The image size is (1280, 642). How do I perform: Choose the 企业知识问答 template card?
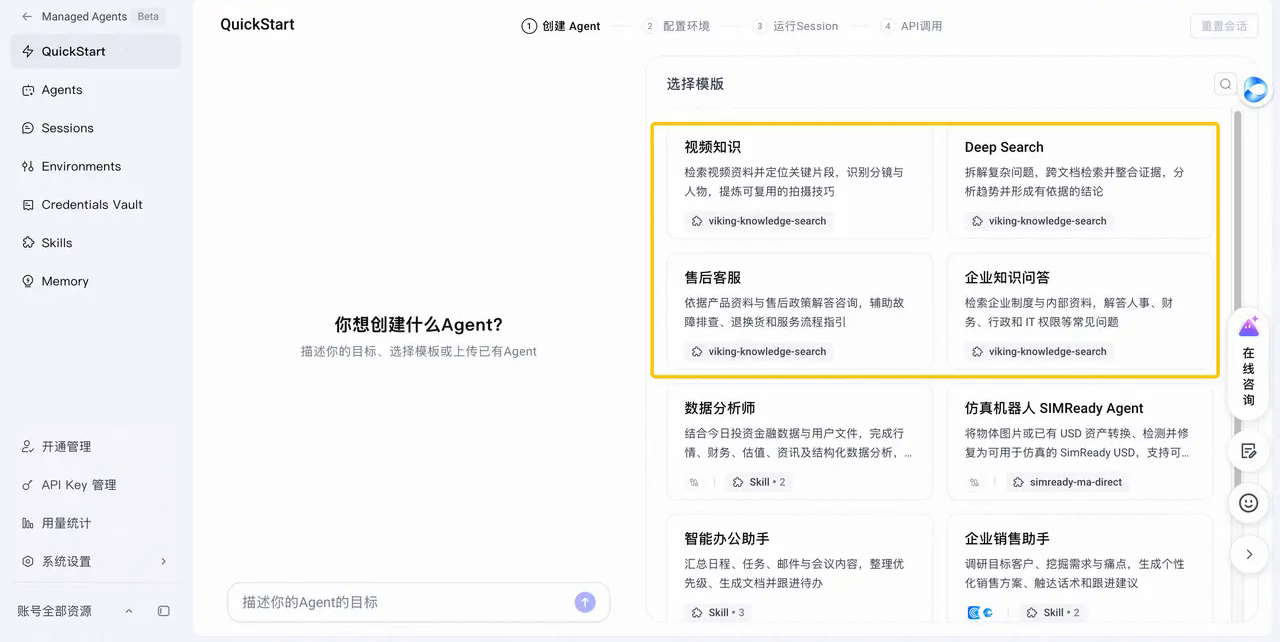pos(1080,312)
